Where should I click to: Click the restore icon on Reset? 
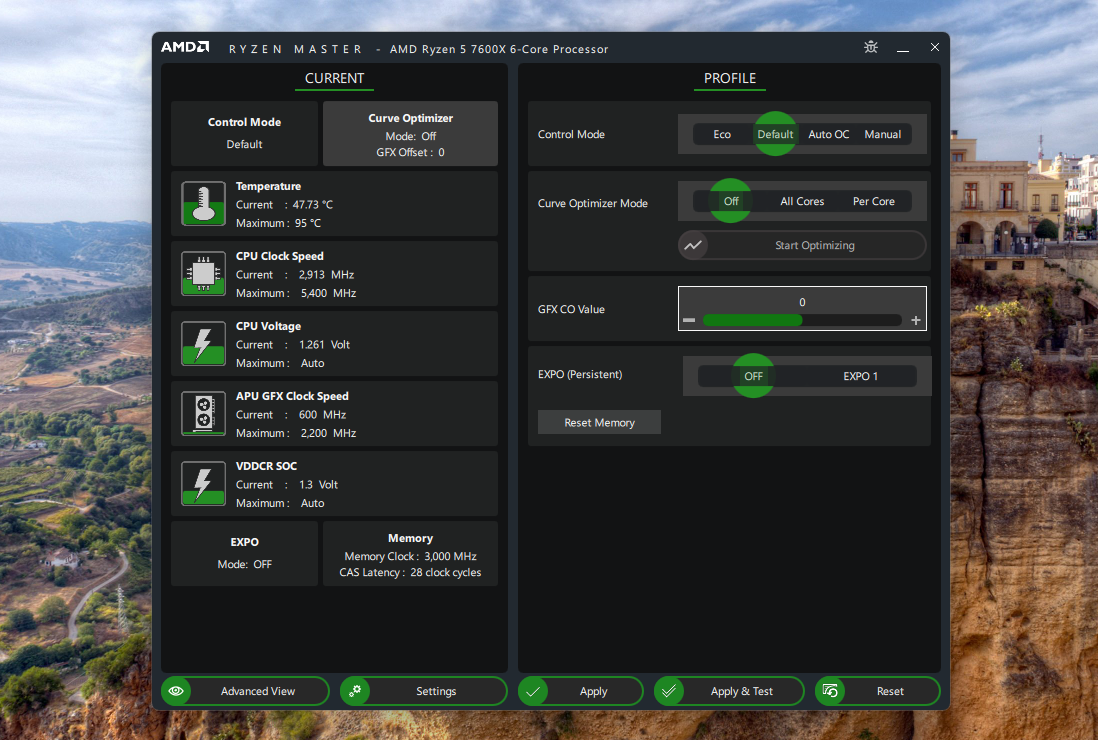(831, 691)
